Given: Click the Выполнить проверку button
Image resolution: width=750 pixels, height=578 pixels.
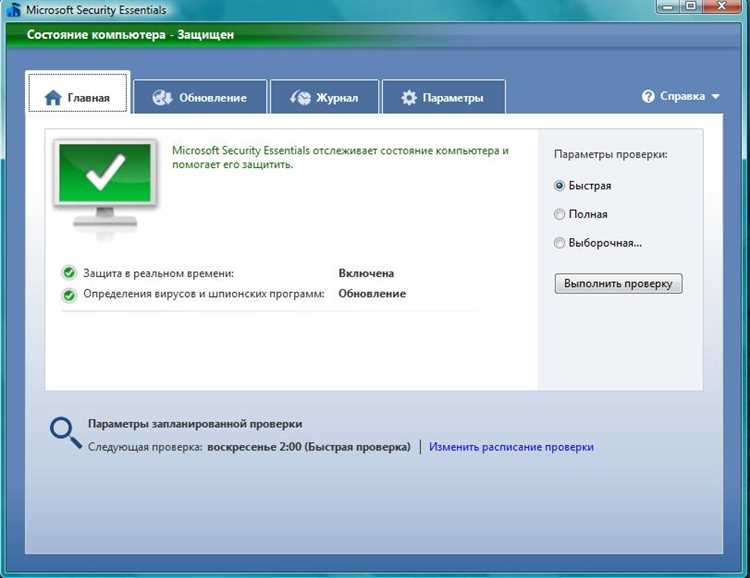Looking at the screenshot, I should 618,283.
